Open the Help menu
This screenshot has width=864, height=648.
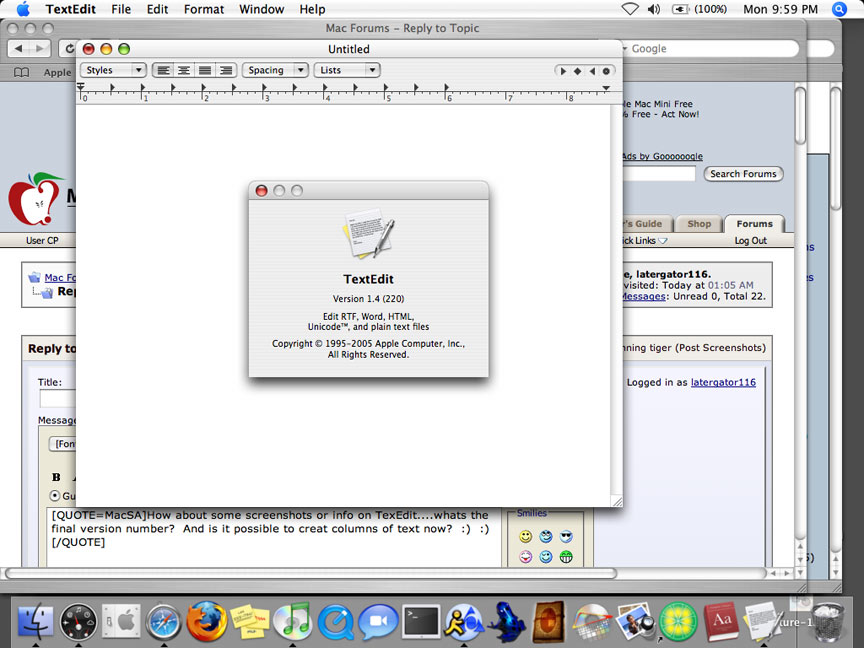pyautogui.click(x=312, y=9)
